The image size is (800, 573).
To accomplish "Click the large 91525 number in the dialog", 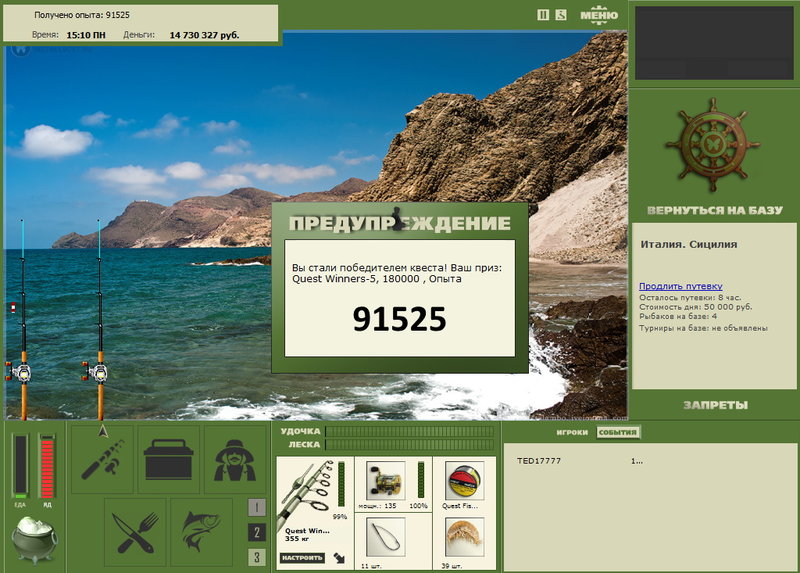I will (399, 319).
